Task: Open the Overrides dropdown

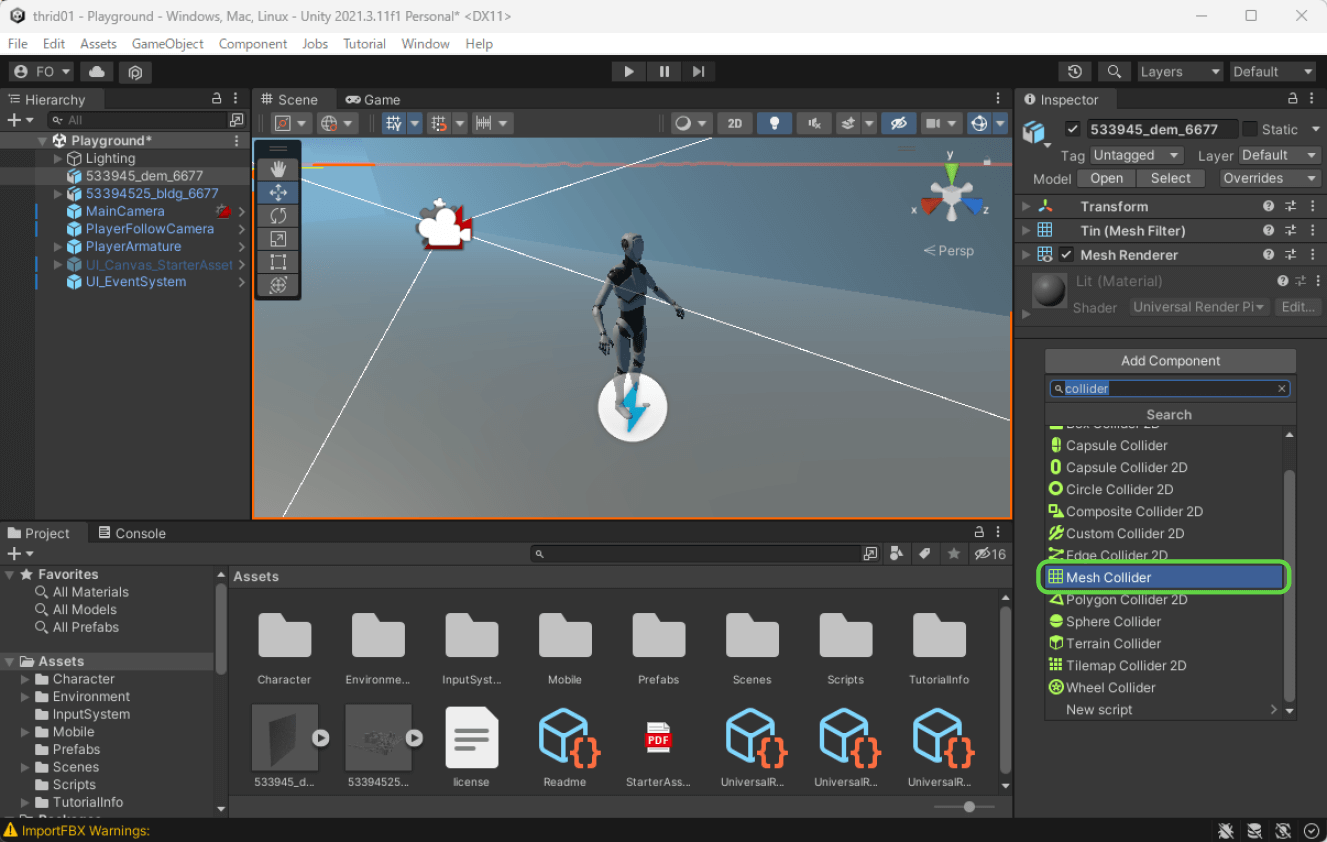Action: point(1270,178)
